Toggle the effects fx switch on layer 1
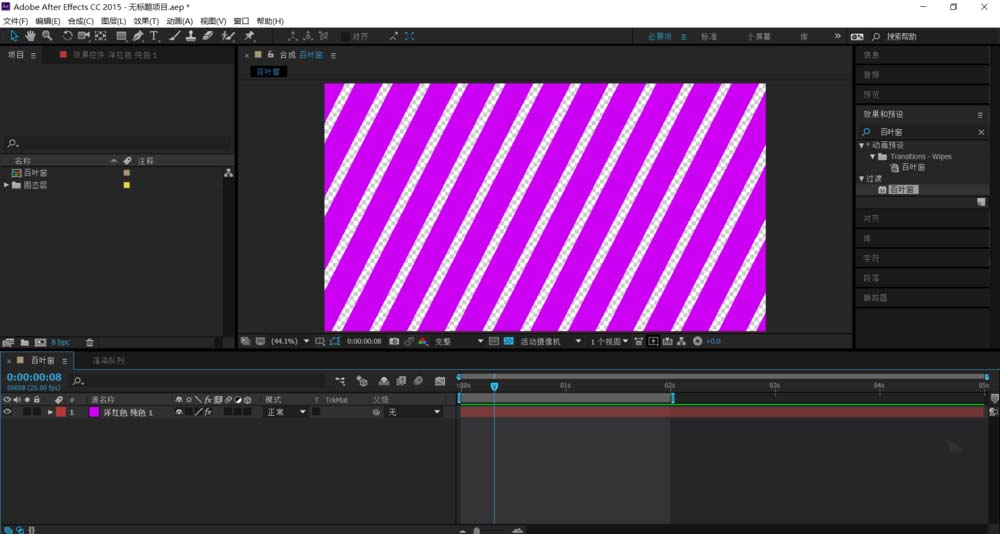This screenshot has width=1000, height=534. [x=208, y=412]
